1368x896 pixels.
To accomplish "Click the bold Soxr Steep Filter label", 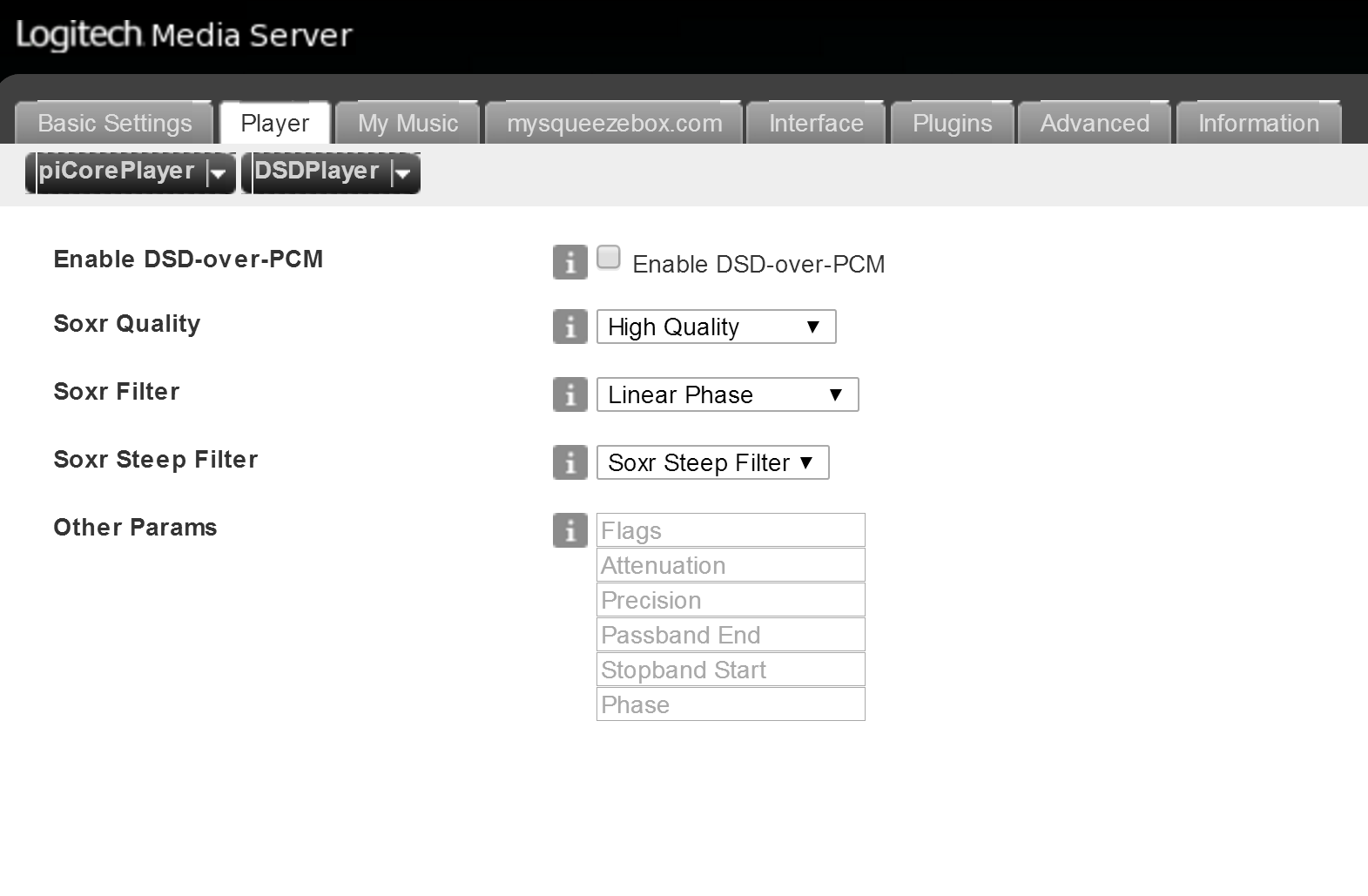I will [156, 459].
